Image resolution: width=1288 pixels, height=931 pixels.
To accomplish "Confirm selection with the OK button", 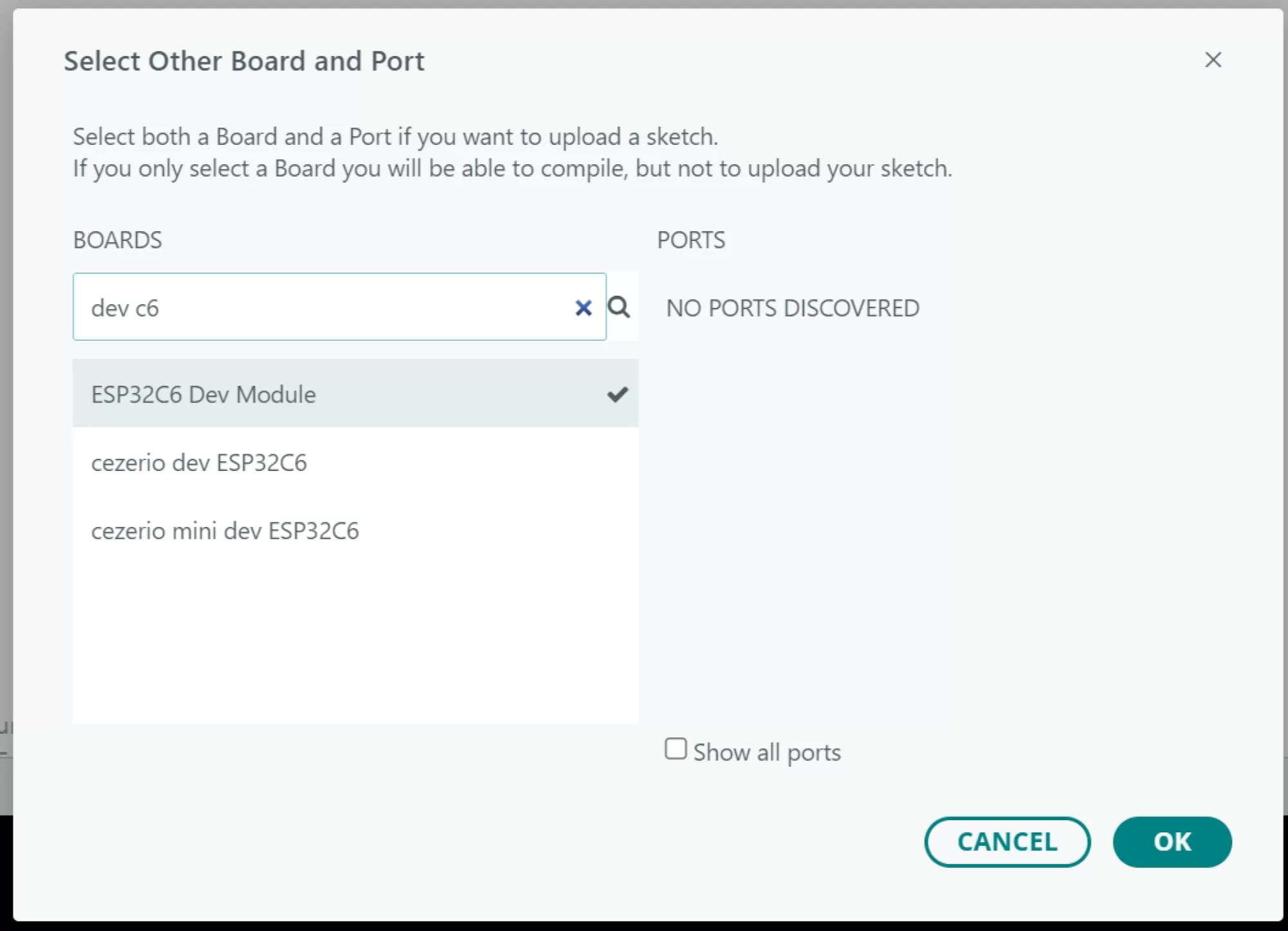I will [1172, 841].
